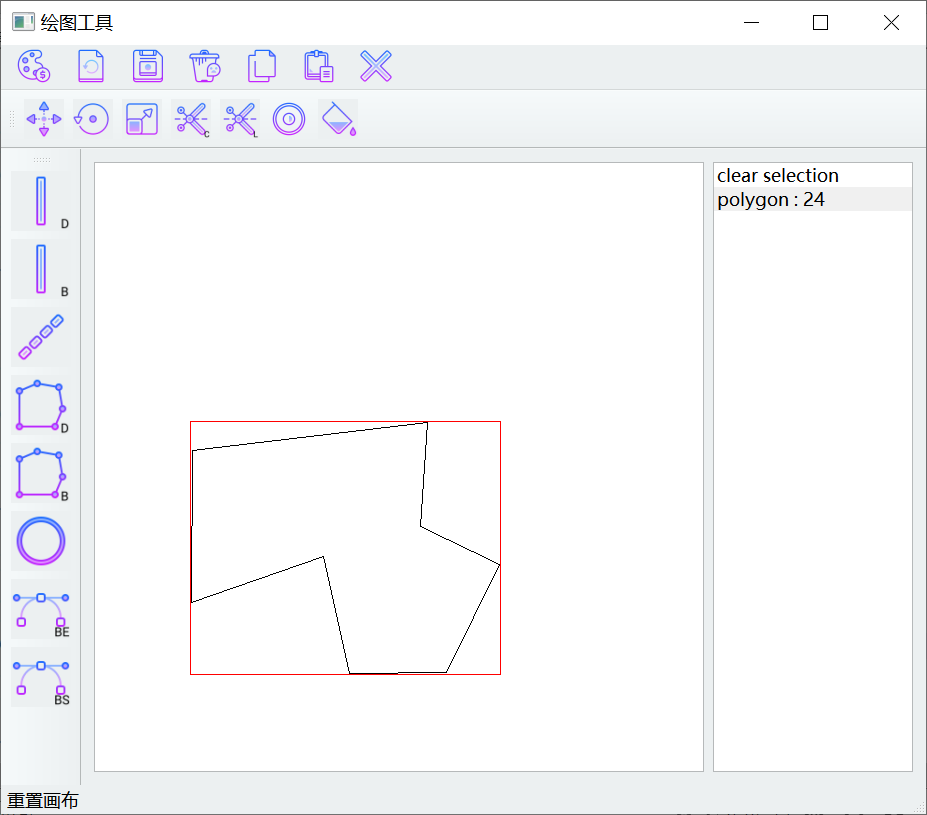Select the concentric circle target tool
Screen dimensions: 927x815
[x=289, y=119]
